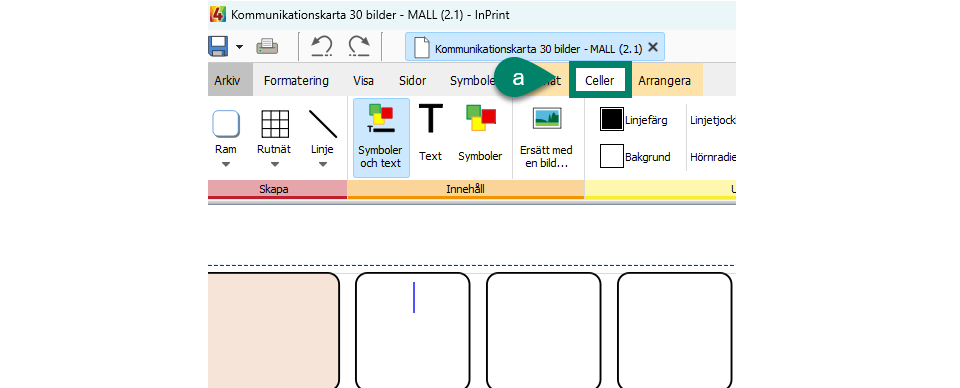The image size is (960, 388).
Task: Choose Text only content mode
Action: coord(430,133)
